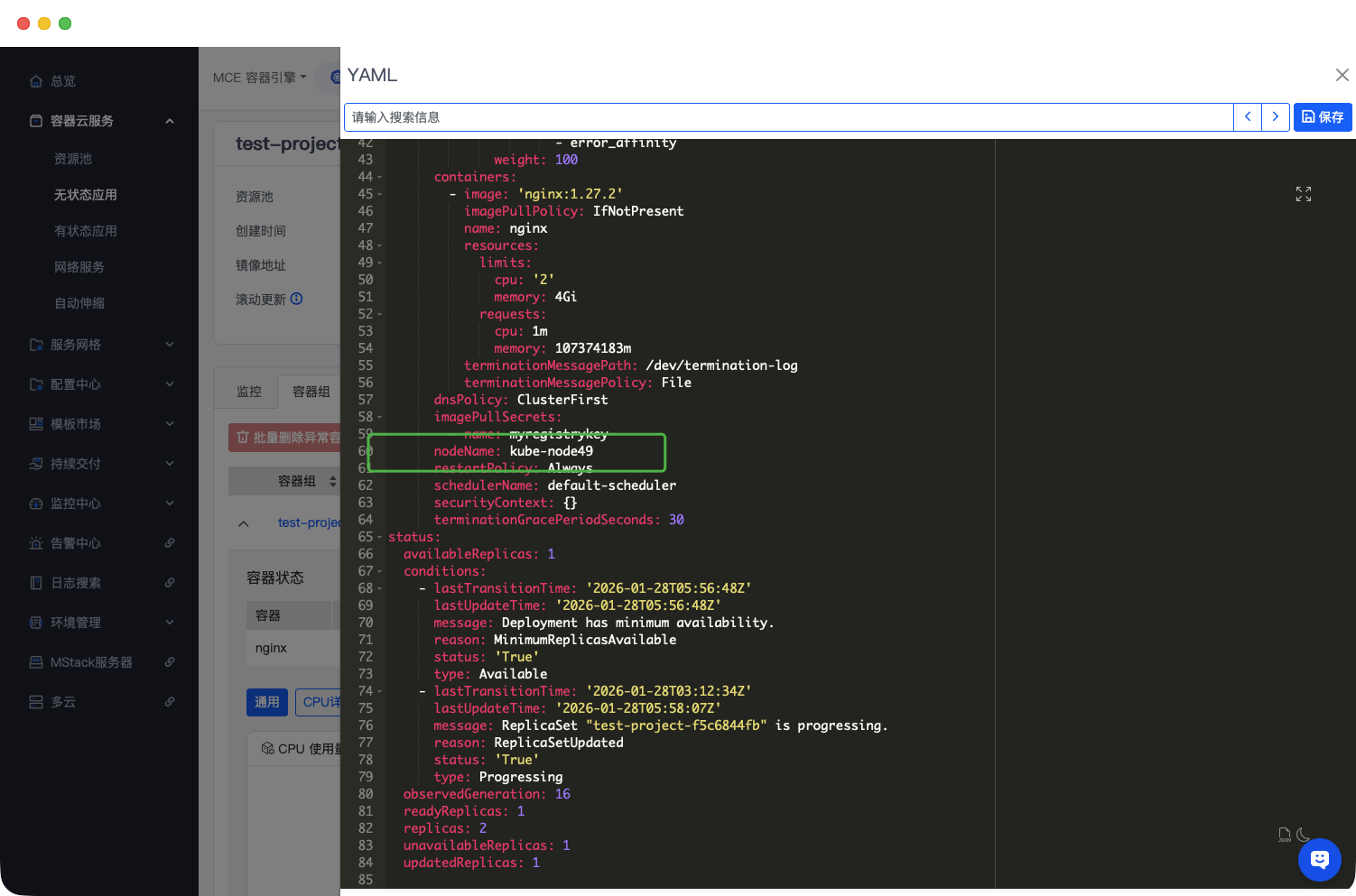Viewport: 1356px width, 896px height.
Task: Open the chat assistant bubble
Action: click(x=1319, y=859)
